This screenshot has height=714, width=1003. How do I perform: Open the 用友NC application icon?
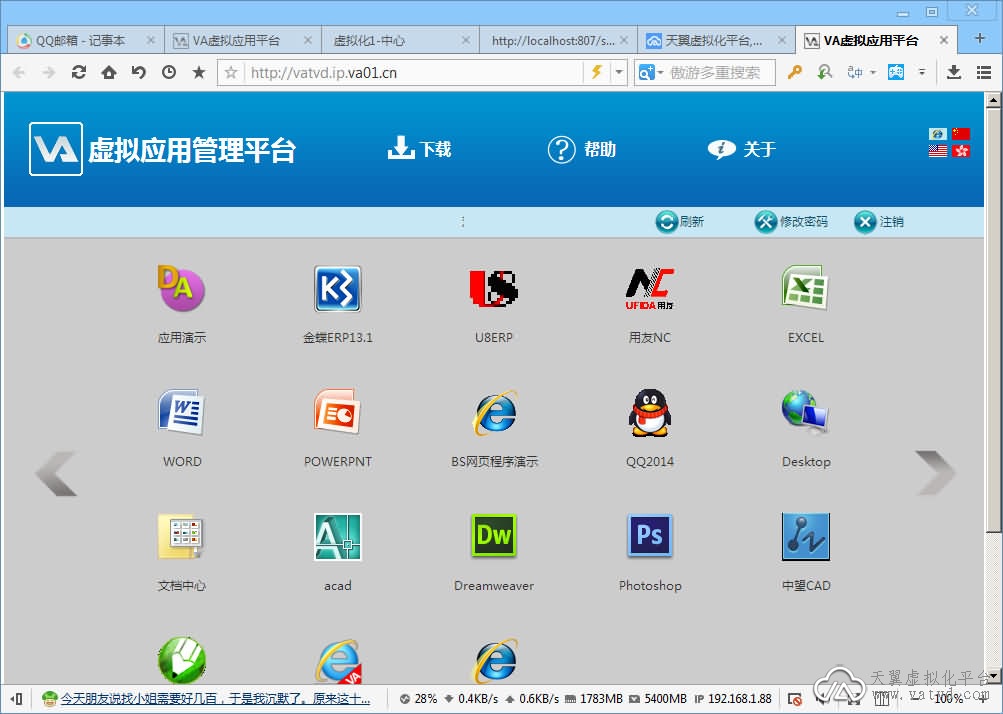[649, 289]
